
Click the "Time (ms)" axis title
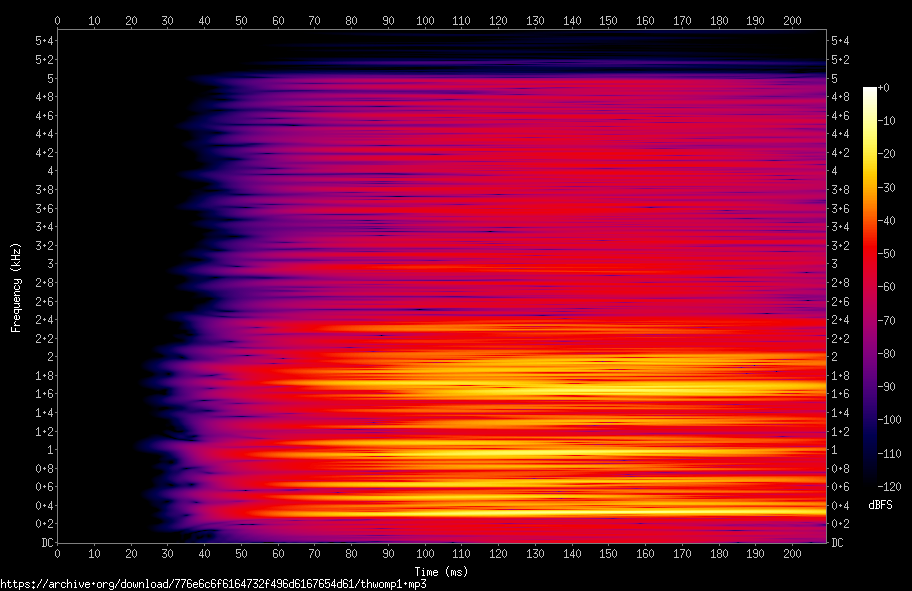[441, 571]
